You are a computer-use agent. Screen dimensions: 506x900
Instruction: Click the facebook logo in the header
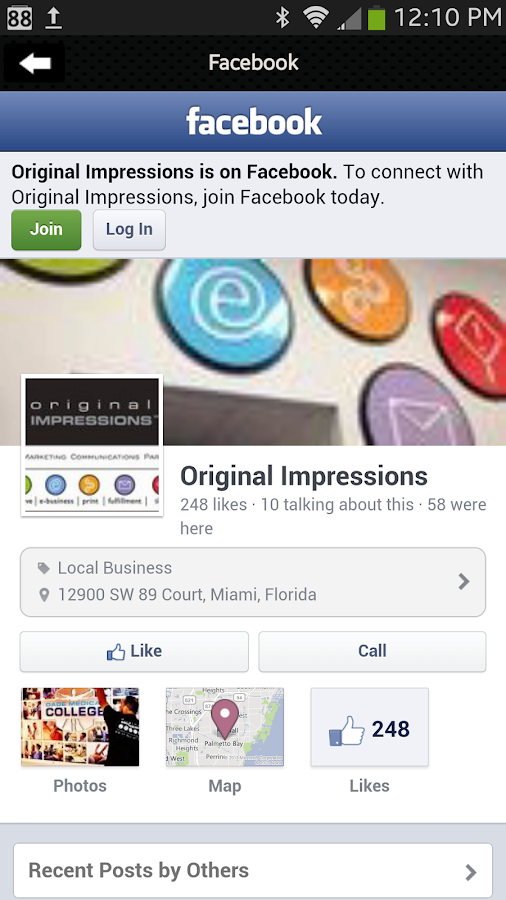pos(254,122)
